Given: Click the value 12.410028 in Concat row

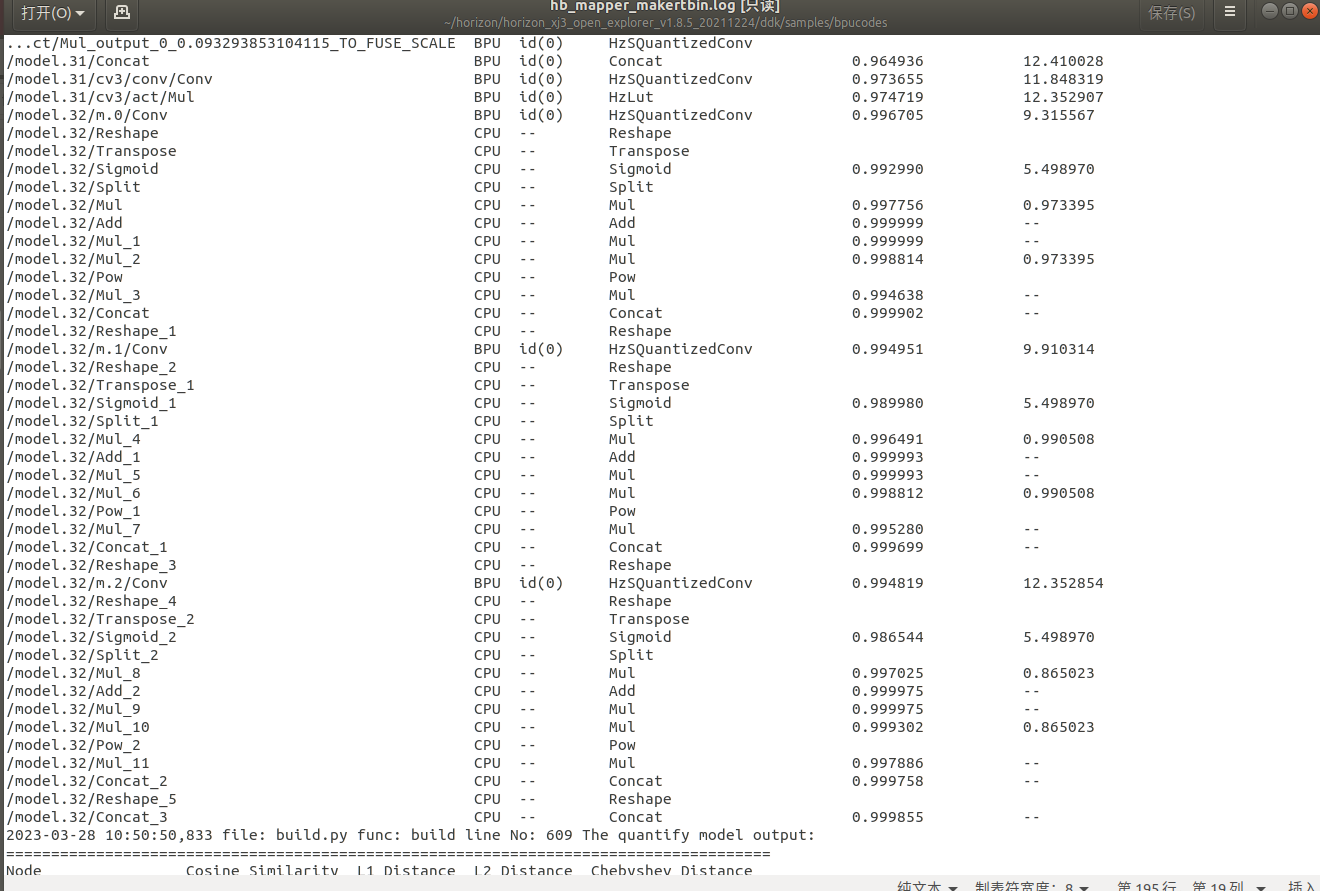Looking at the screenshot, I should pyautogui.click(x=1063, y=61).
